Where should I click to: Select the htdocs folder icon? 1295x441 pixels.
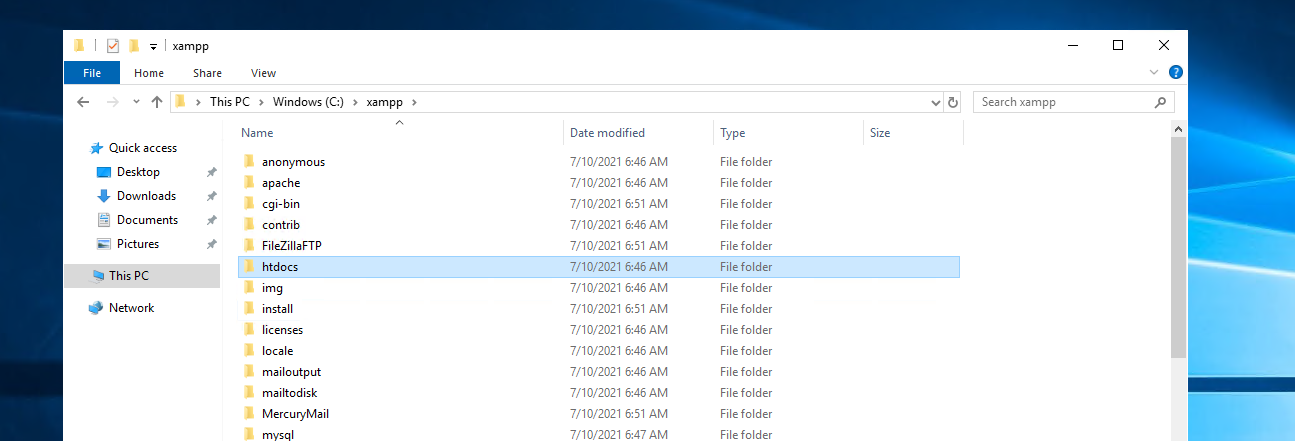tap(250, 266)
